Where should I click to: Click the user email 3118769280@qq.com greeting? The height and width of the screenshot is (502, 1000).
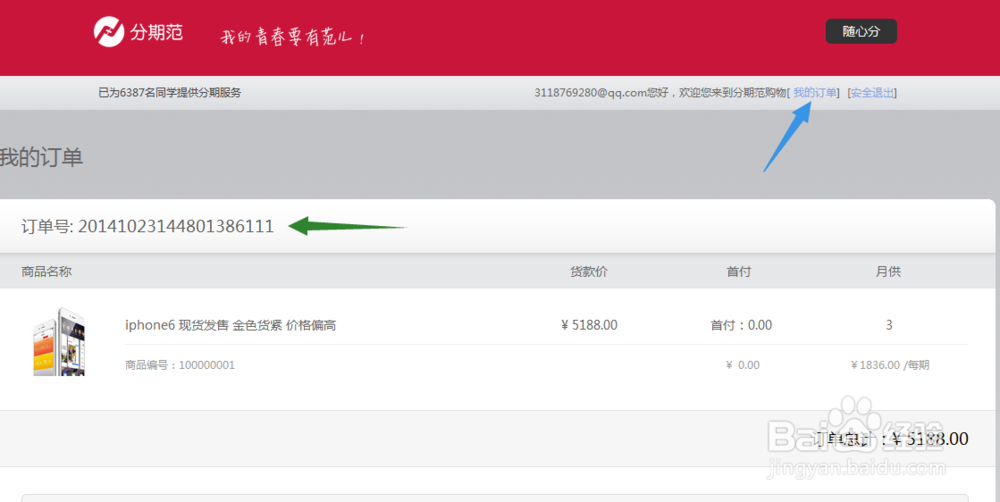tap(660, 92)
